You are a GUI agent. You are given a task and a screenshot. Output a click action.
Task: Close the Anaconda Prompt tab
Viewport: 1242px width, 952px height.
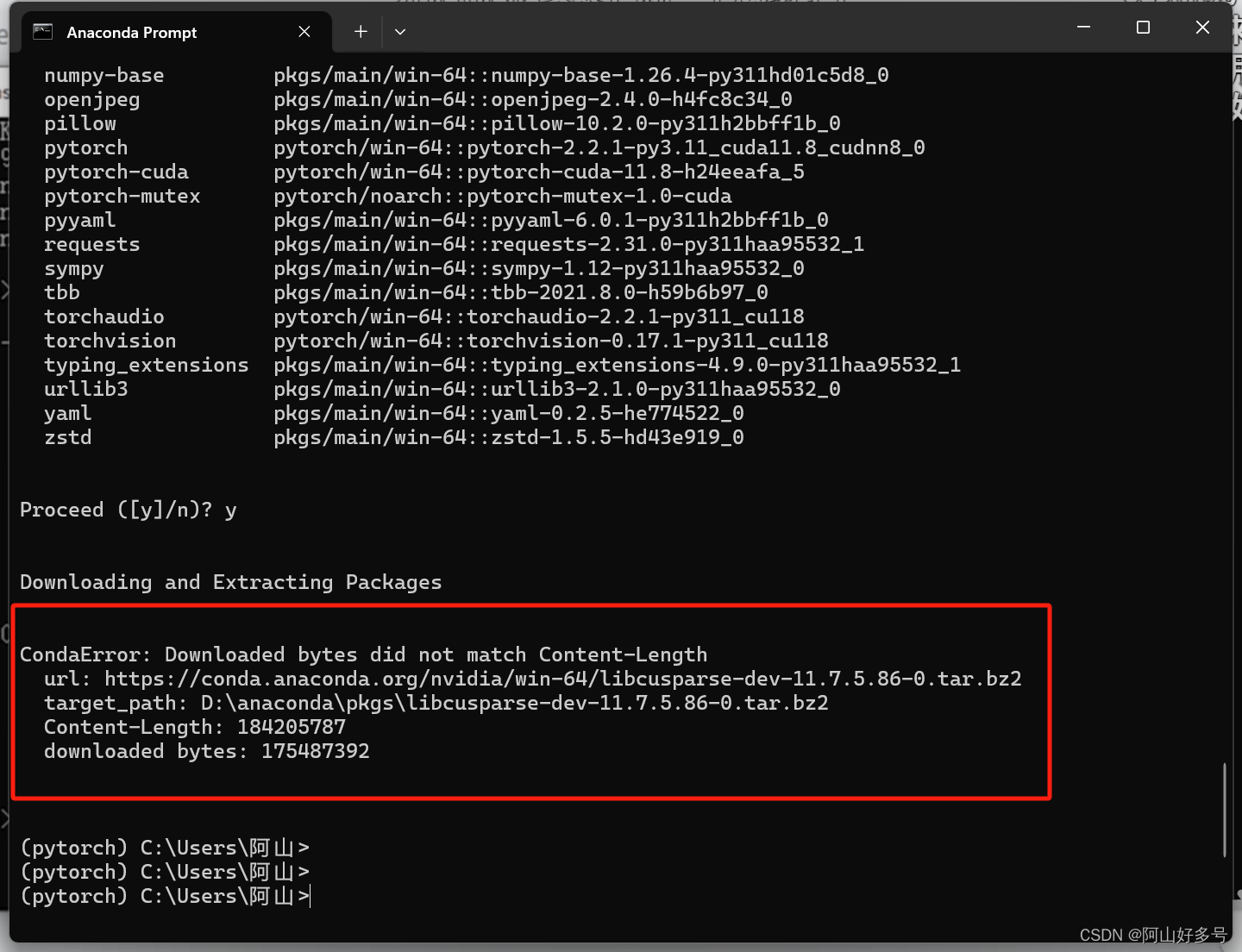[304, 32]
